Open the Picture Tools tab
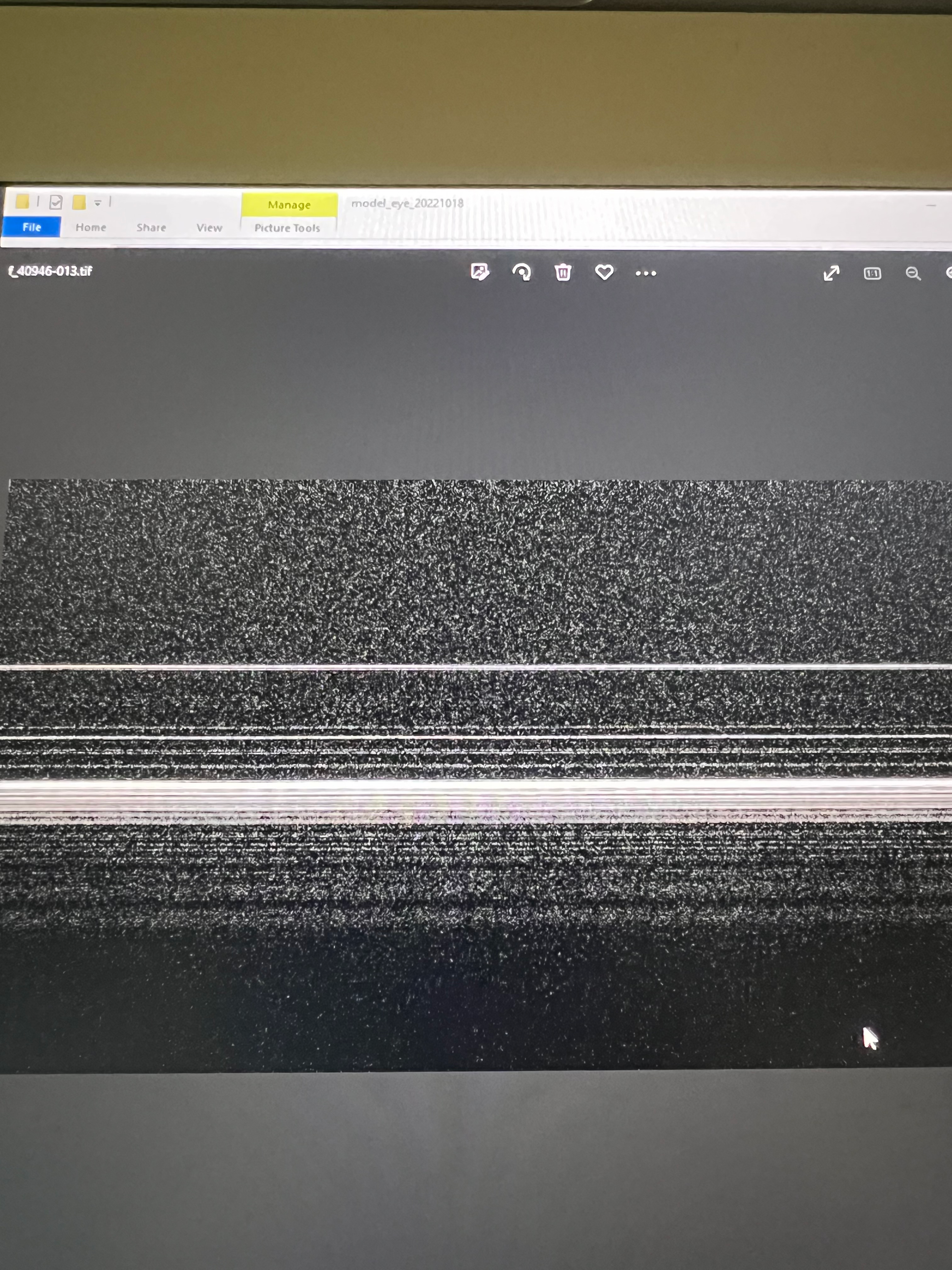952x1270 pixels. tap(287, 228)
